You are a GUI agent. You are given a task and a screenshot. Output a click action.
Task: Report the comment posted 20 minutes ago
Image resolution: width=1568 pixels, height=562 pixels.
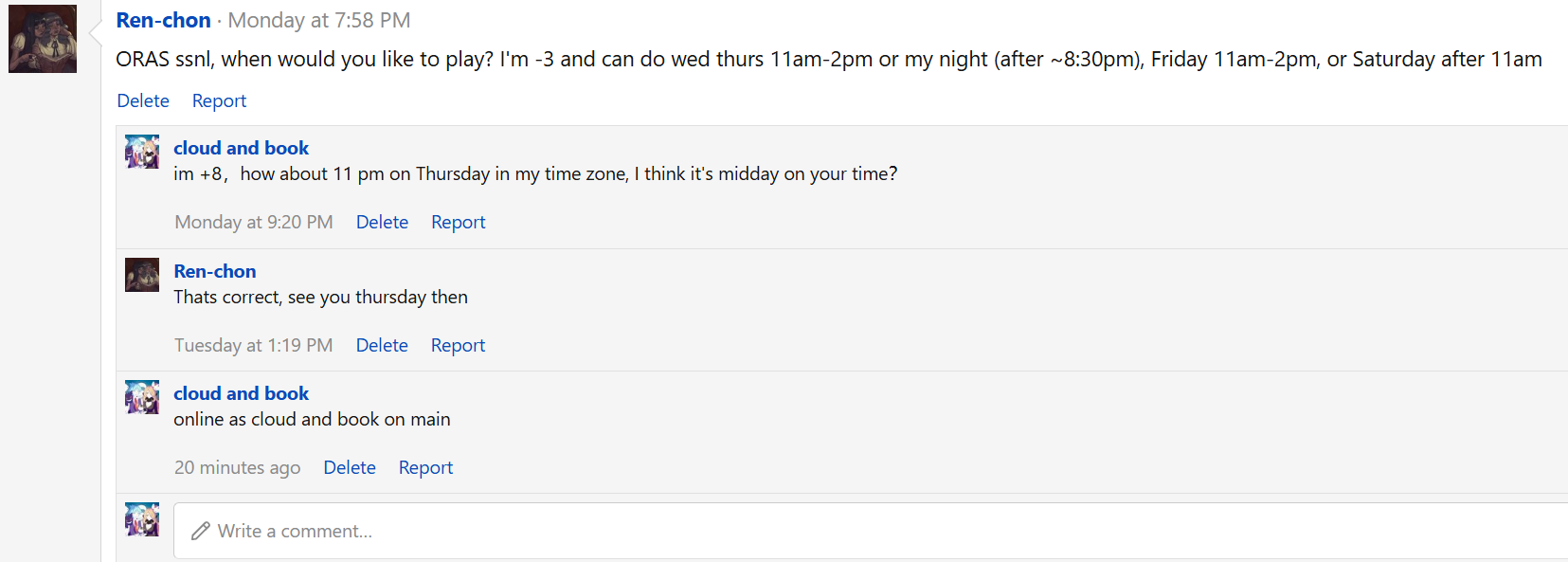[x=425, y=467]
